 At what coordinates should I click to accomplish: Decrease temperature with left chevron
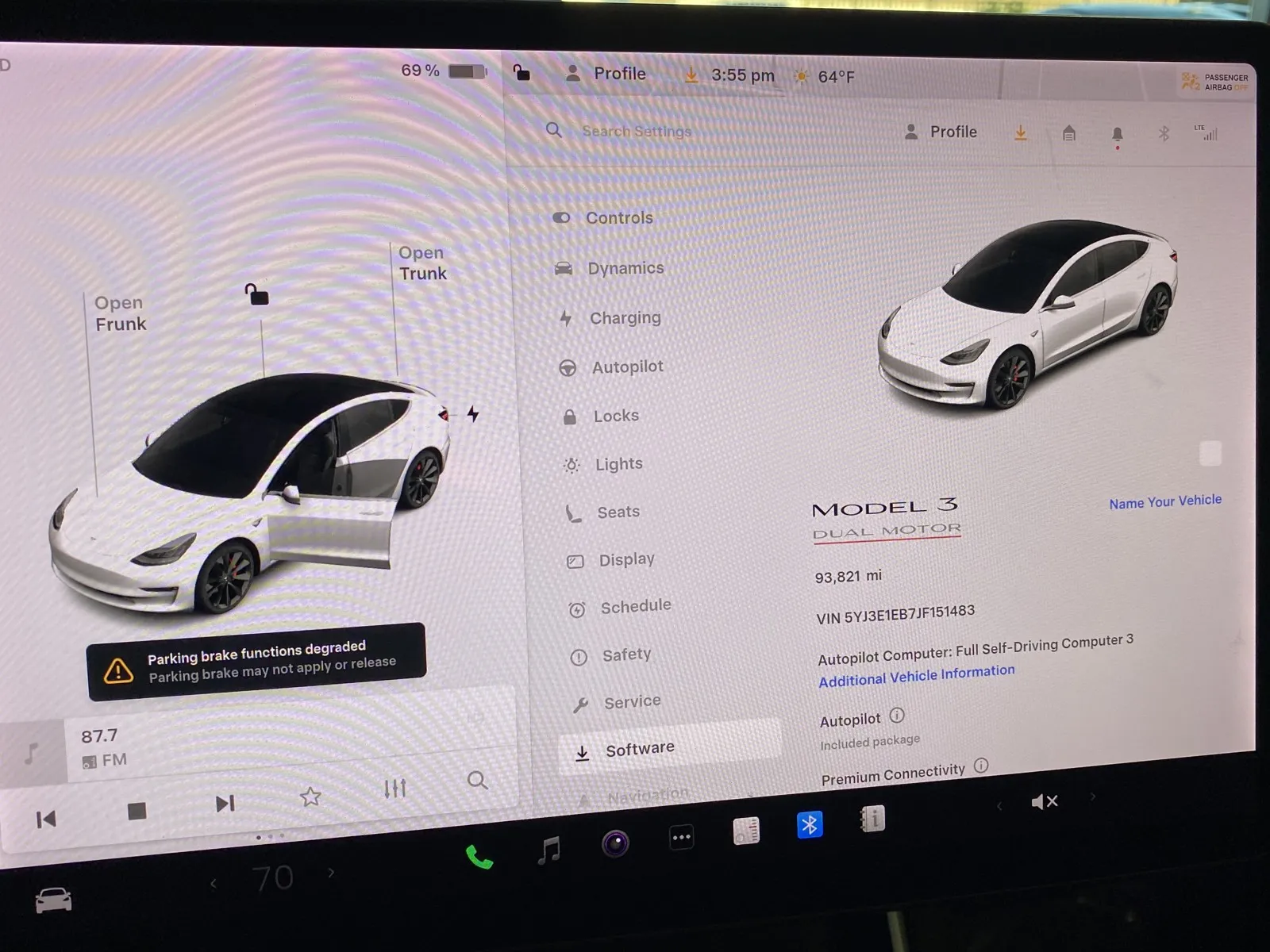pos(213,883)
